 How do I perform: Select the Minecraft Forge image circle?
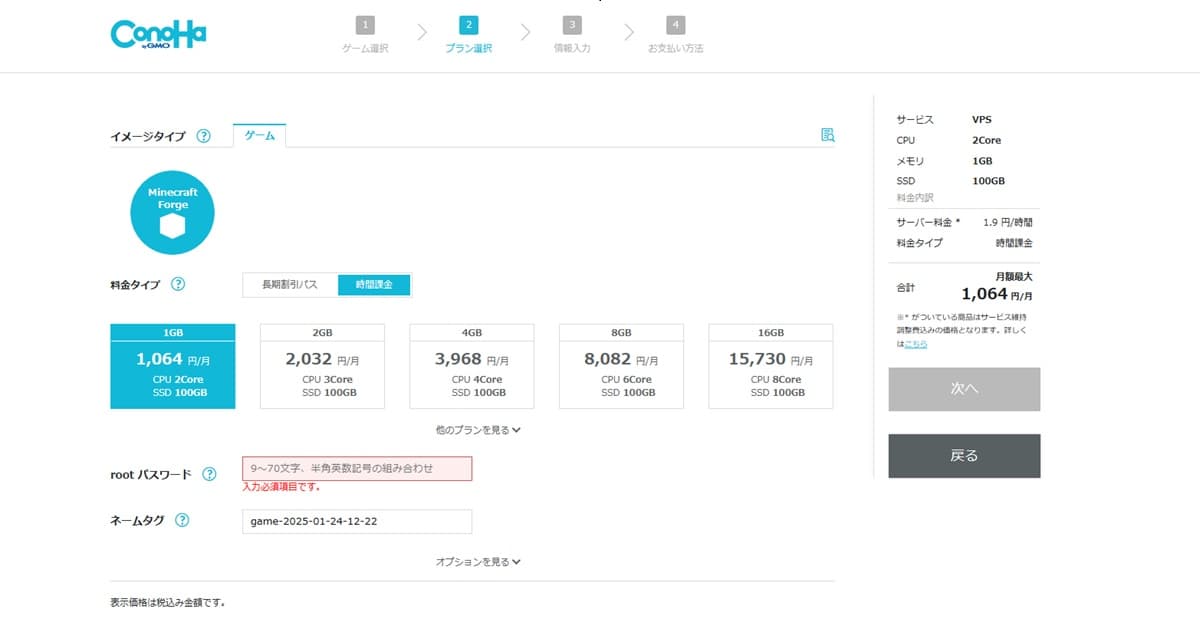coord(173,212)
